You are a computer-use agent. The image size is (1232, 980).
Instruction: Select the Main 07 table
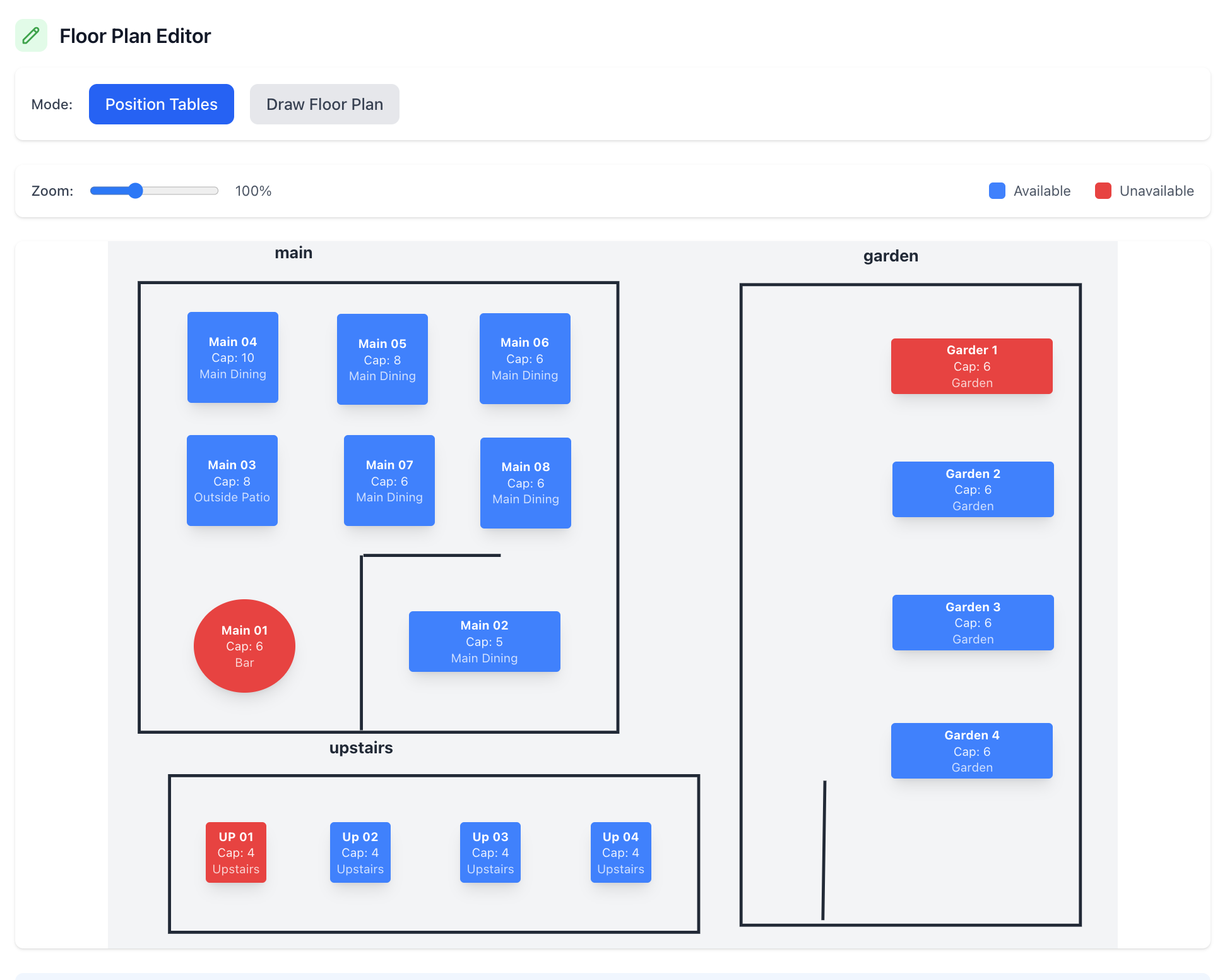tap(389, 481)
